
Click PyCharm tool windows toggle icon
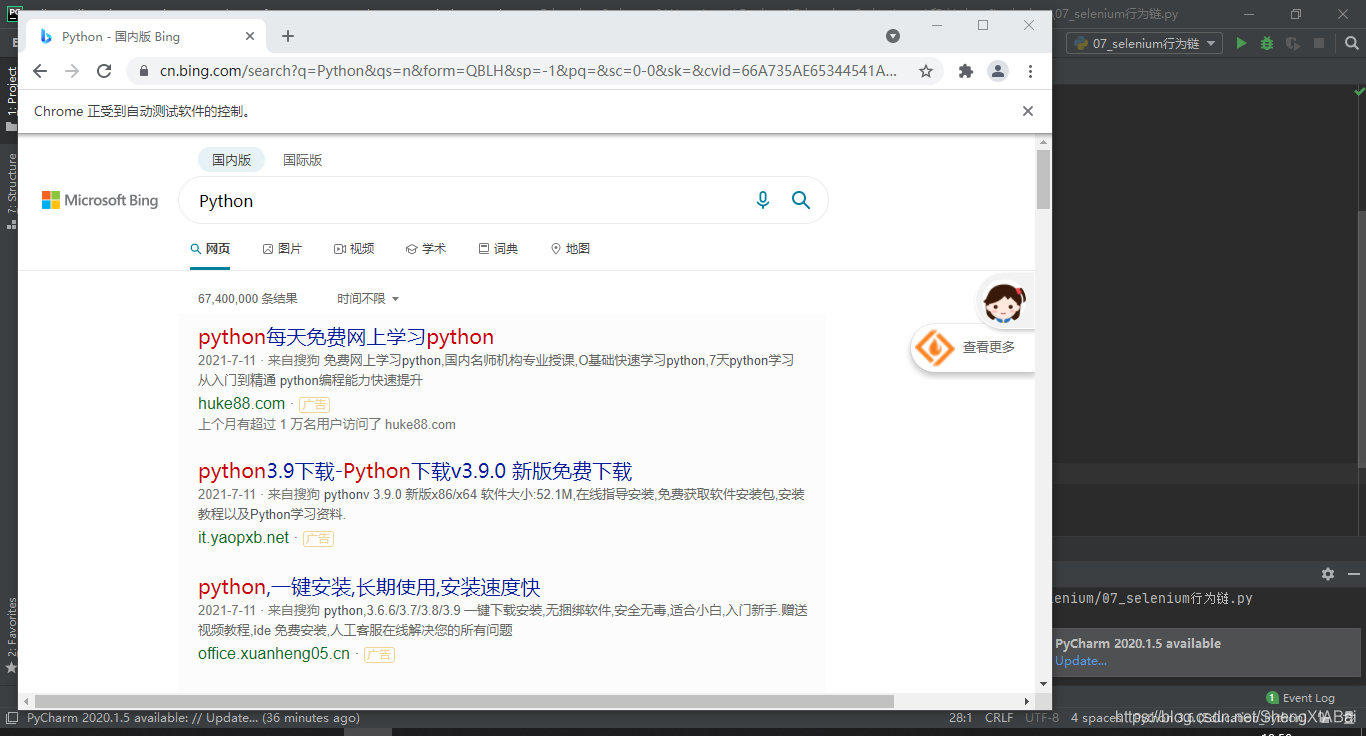(11, 718)
